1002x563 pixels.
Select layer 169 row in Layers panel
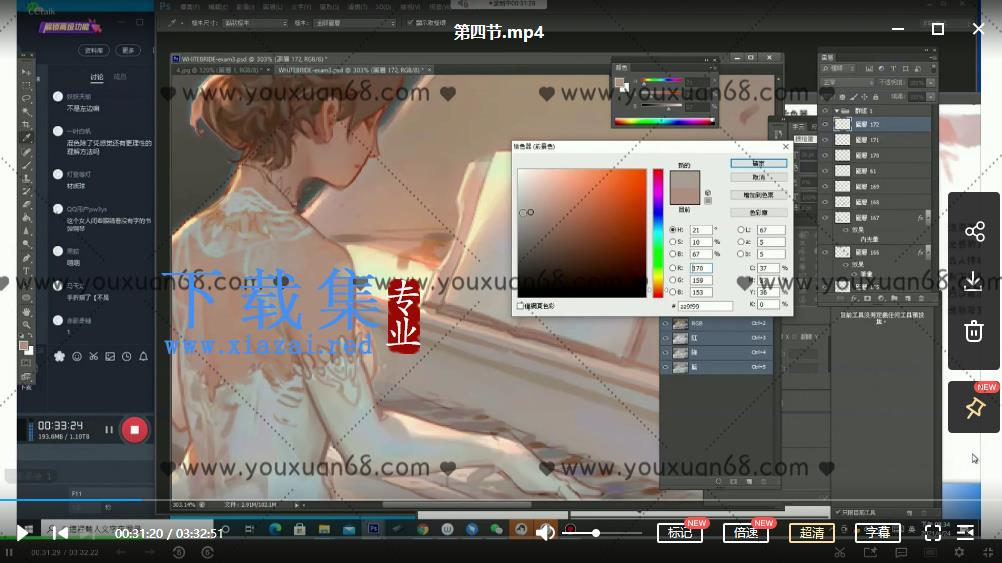click(874, 187)
